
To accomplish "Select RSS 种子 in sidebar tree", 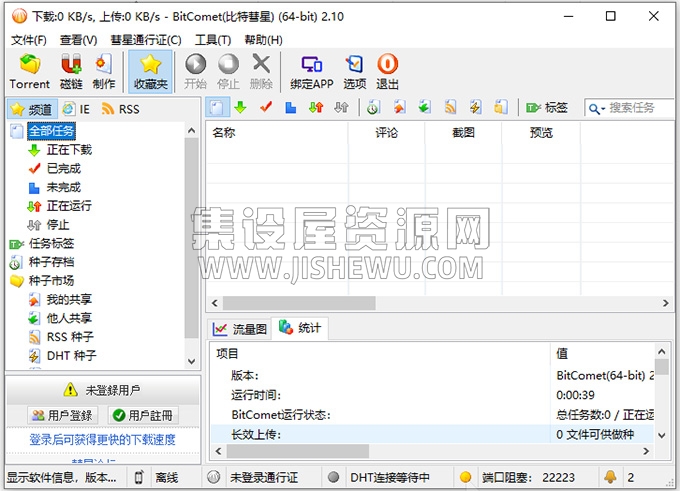I will tap(70, 337).
